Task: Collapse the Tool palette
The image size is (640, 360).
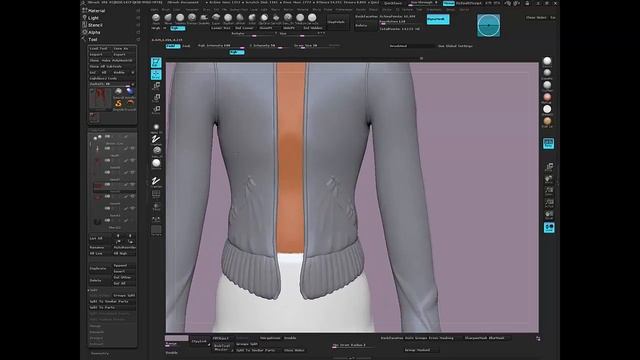Action: (93, 40)
